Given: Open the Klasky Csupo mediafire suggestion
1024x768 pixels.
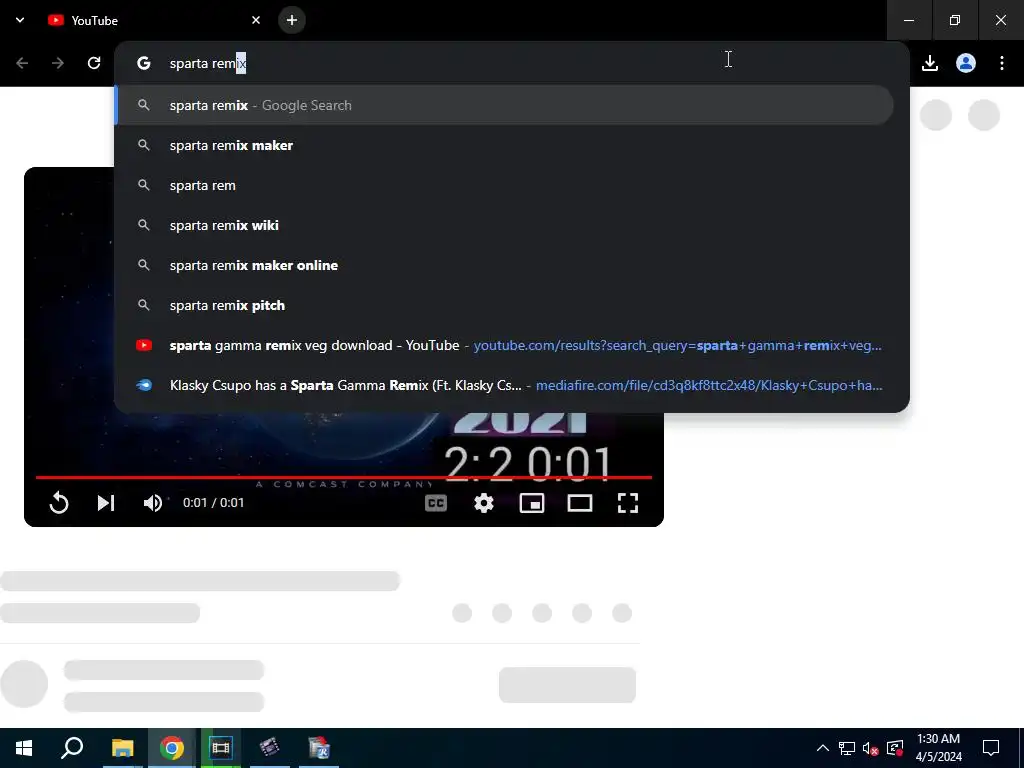Looking at the screenshot, I should click(x=504, y=385).
